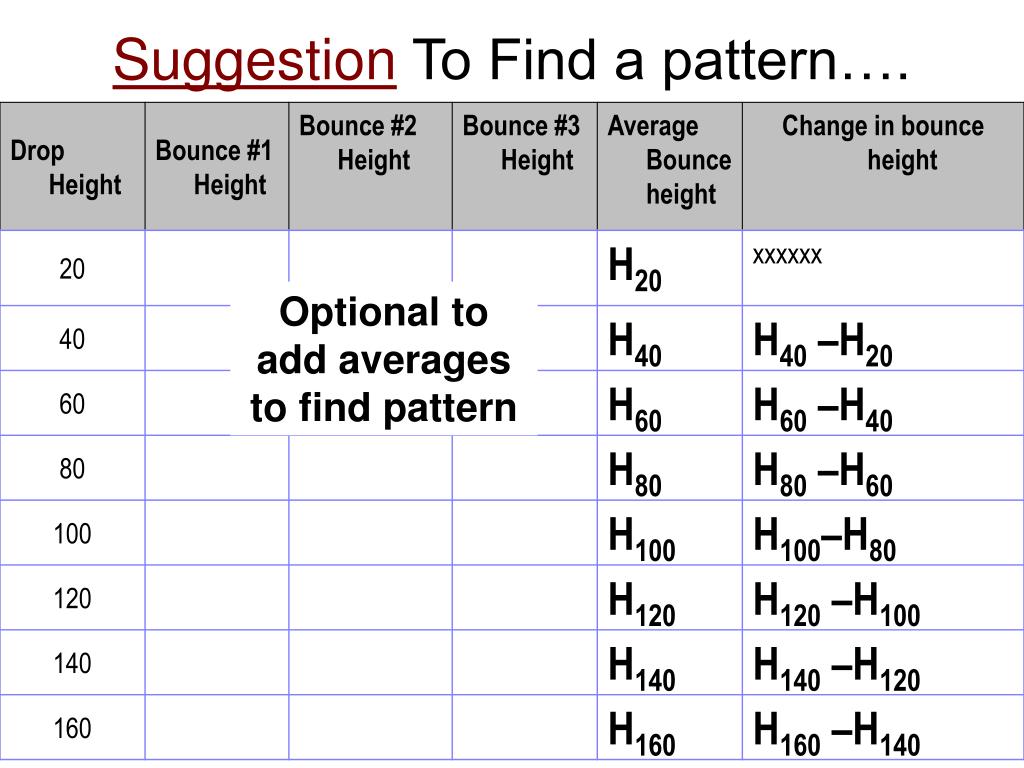Screen dimensions: 1024x768
Task: Select Average Bounce height header cell
Action: click(670, 167)
